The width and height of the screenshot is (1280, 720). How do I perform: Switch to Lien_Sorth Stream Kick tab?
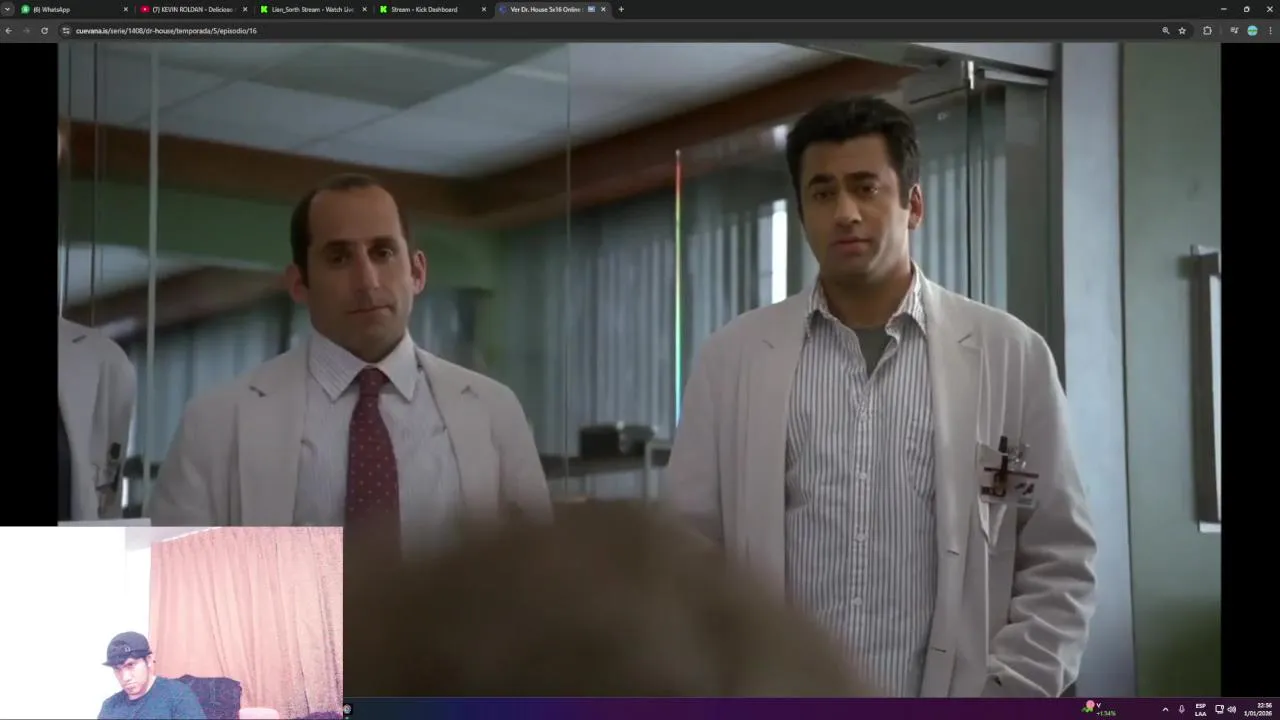pyautogui.click(x=312, y=9)
